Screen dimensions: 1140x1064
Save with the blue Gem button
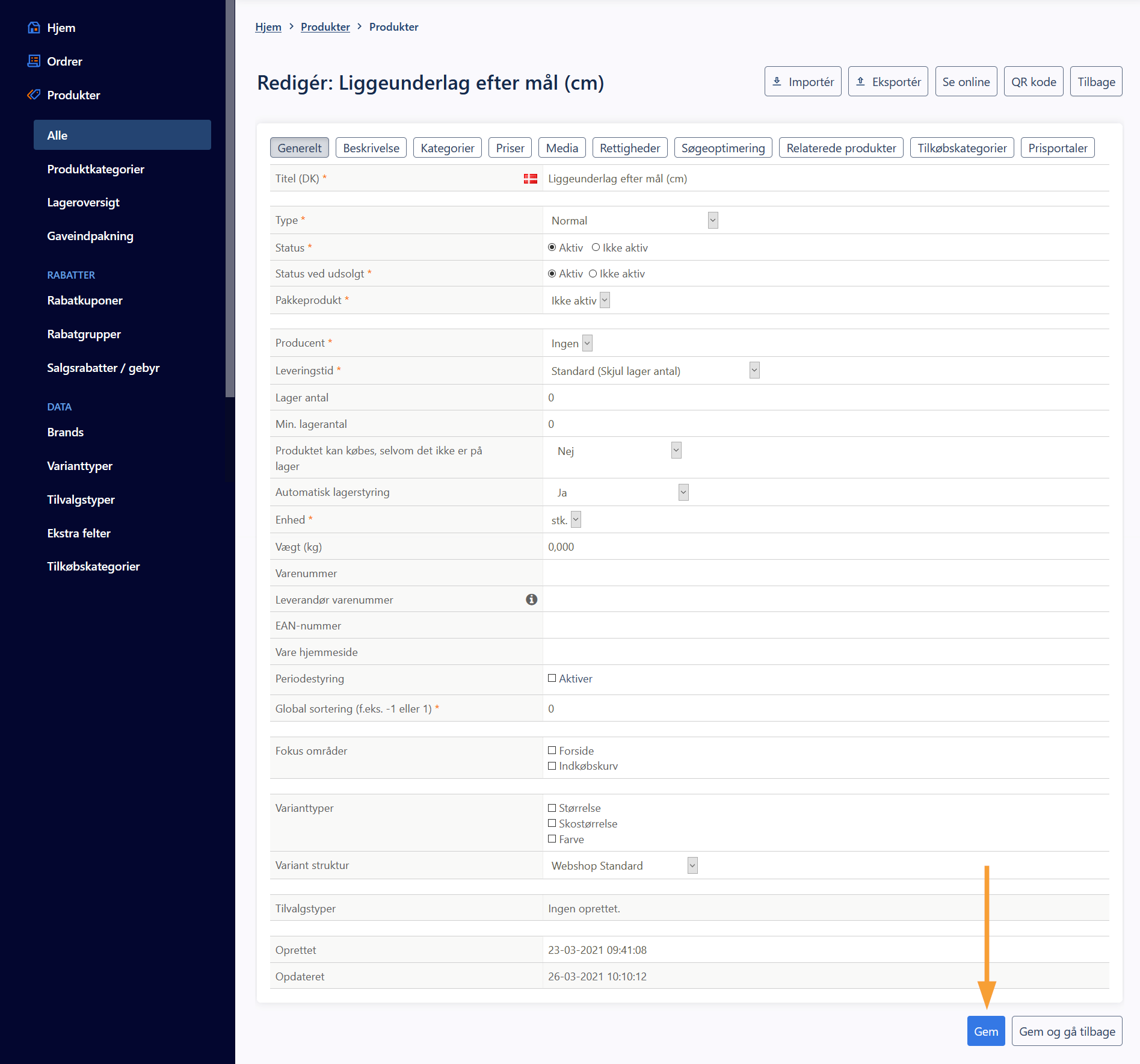coord(986,1031)
